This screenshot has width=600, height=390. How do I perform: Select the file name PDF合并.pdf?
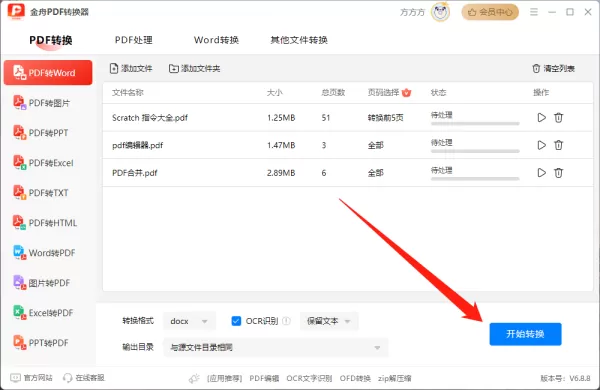point(134,173)
